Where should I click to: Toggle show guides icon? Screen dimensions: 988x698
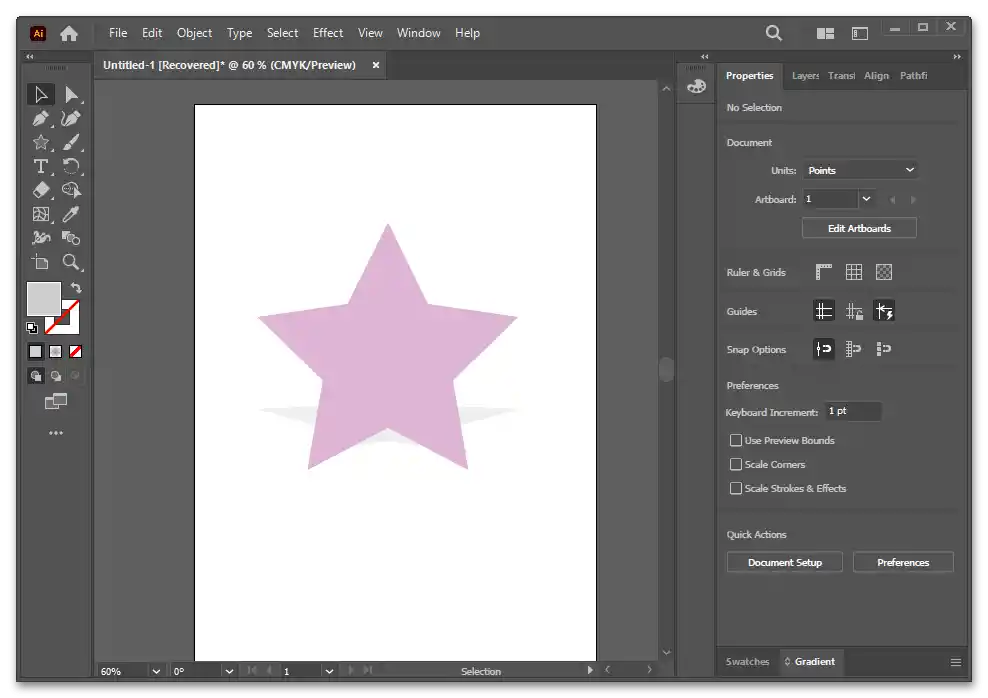[x=824, y=311]
